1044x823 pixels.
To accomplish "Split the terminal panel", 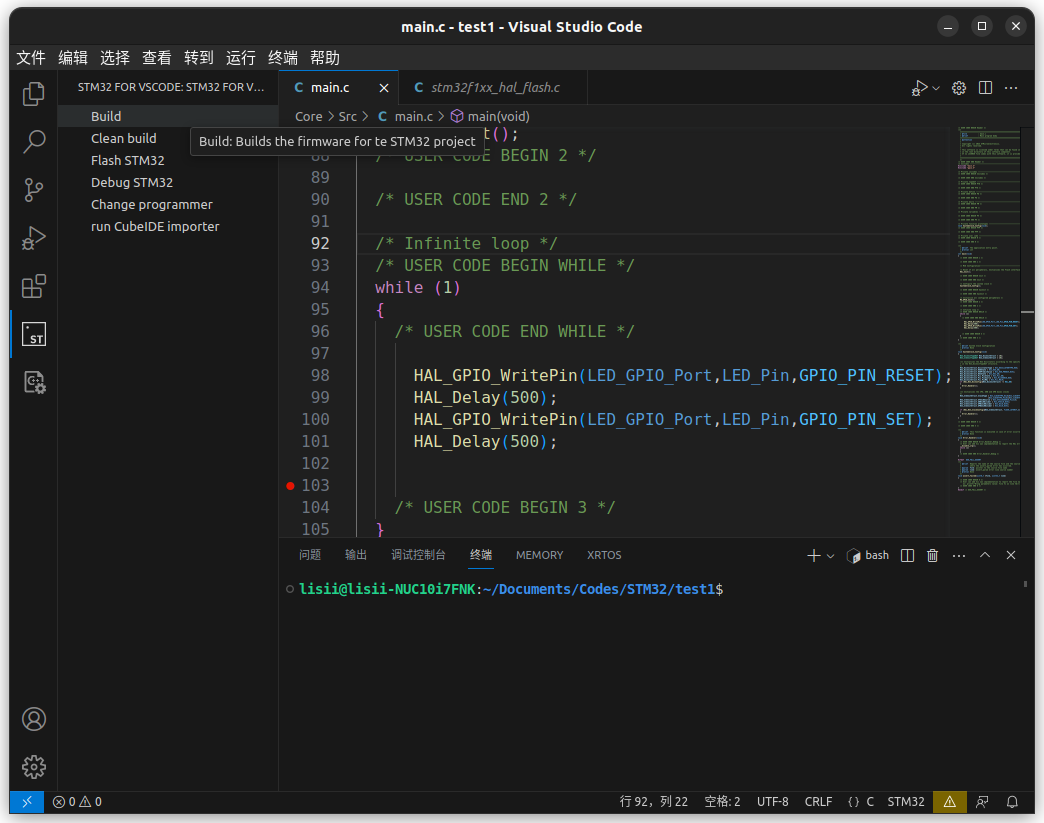I will tap(907, 555).
